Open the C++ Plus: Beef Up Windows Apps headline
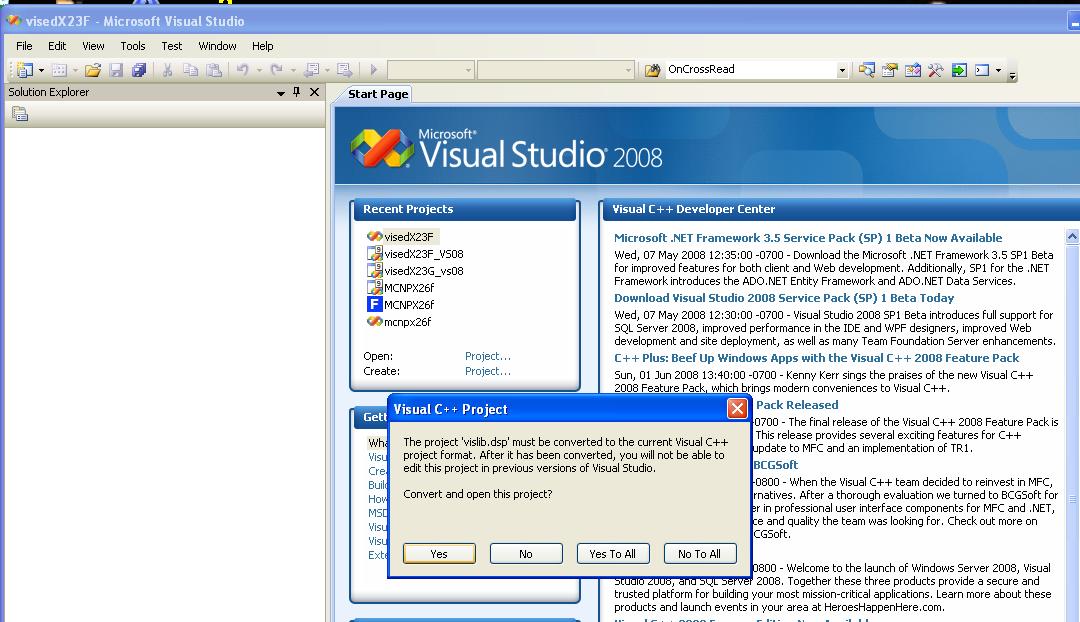 (x=816, y=358)
